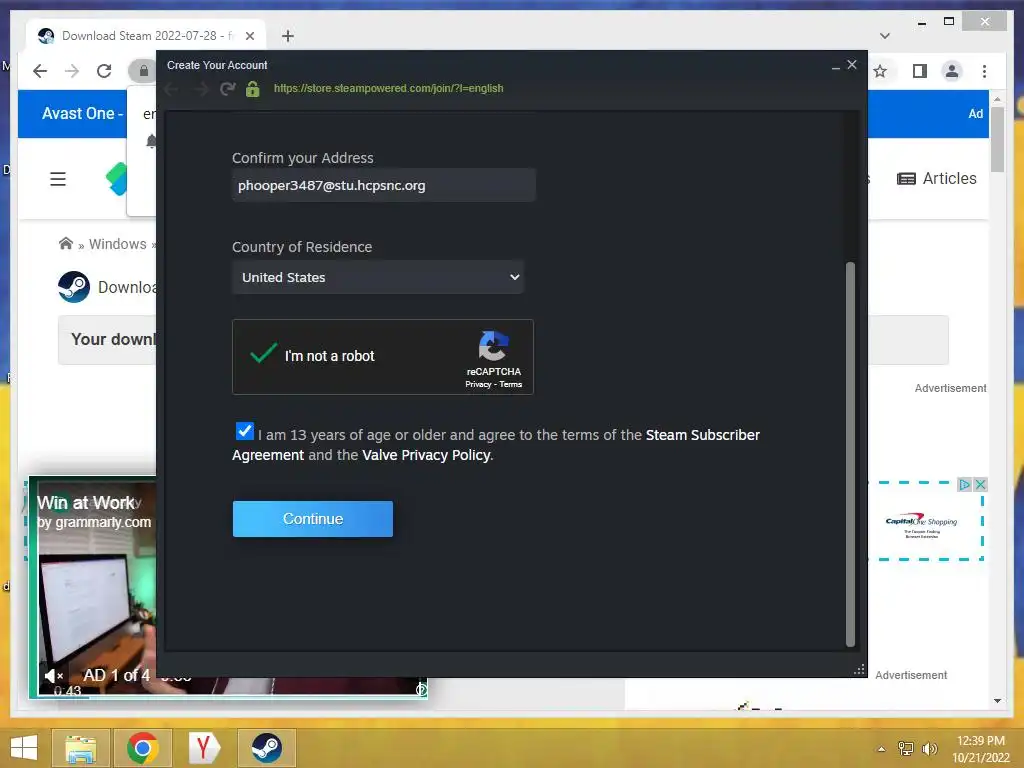Open the Valve Privacy Policy link
The image size is (1024, 768).
pos(426,455)
